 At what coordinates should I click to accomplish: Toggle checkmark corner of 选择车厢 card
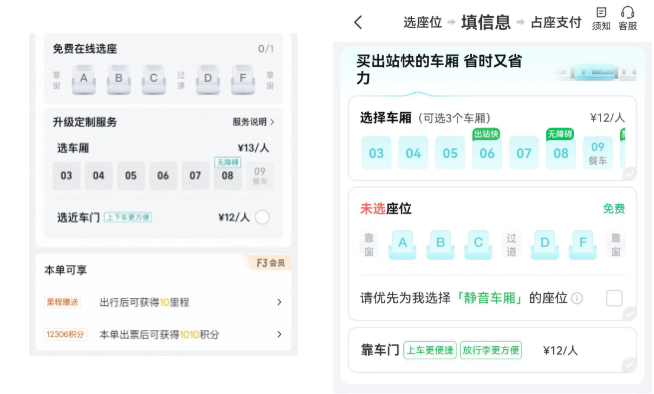[629, 173]
